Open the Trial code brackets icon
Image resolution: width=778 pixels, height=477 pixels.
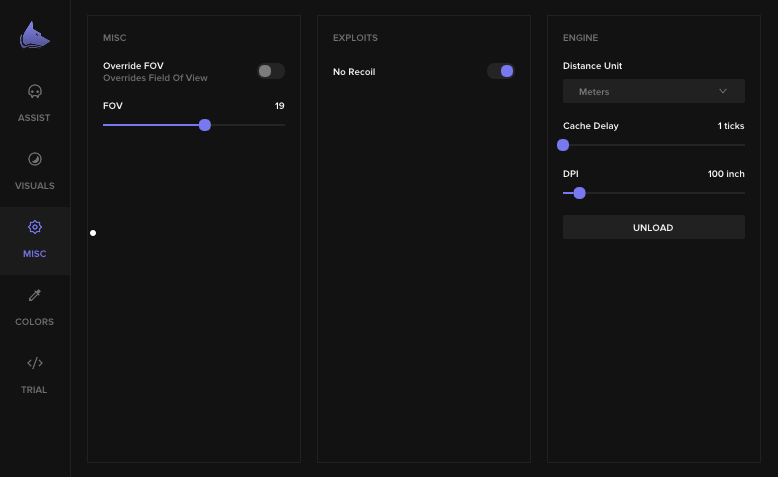[x=35, y=363]
